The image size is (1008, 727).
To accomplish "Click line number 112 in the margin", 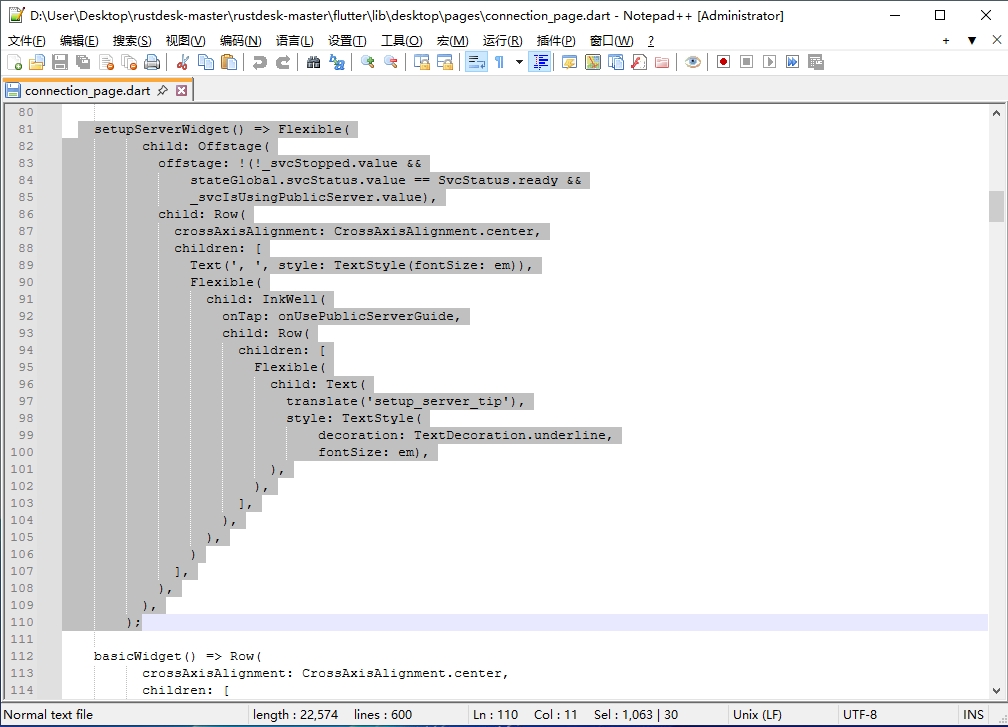I will (x=22, y=656).
